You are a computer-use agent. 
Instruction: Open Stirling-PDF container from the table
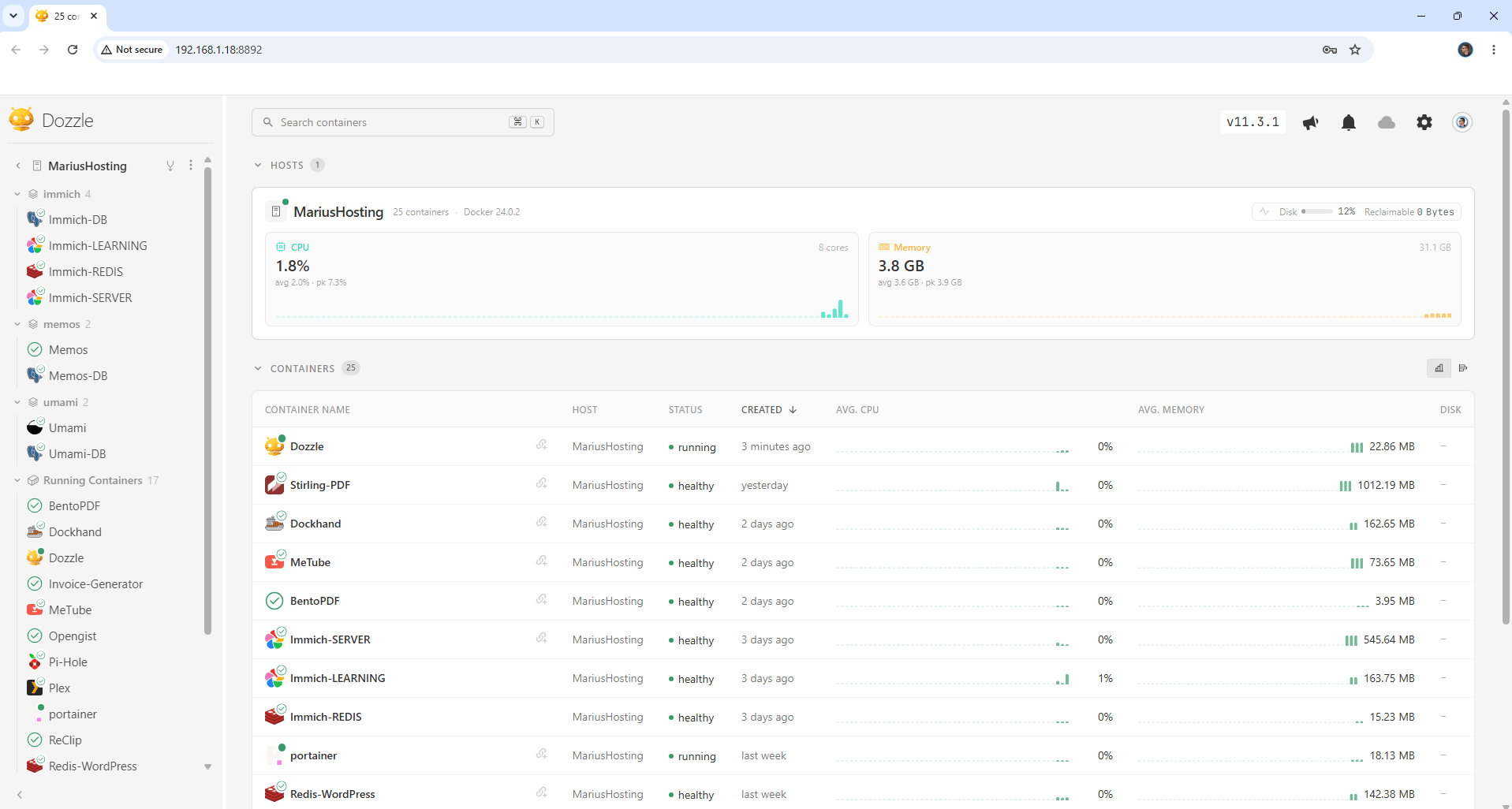320,485
